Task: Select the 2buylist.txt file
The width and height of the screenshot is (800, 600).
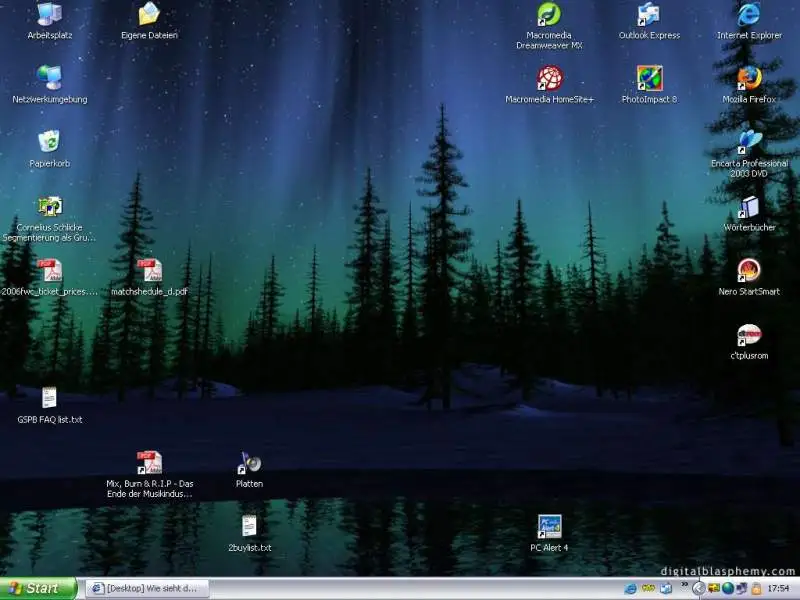Action: (249, 527)
